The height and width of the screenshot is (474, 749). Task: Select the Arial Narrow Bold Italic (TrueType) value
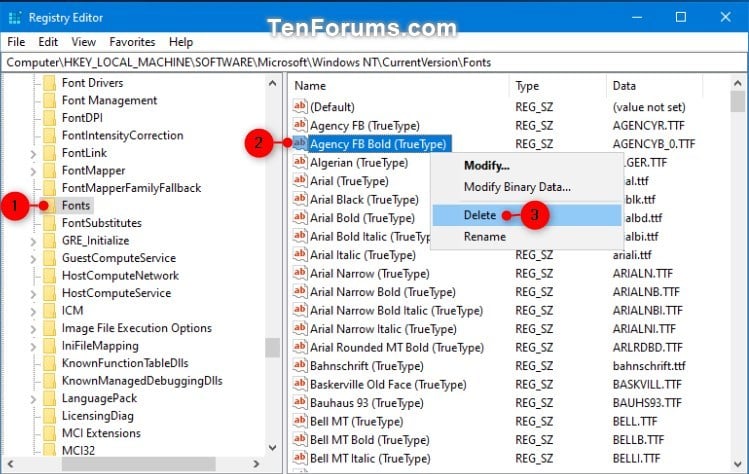coord(396,311)
